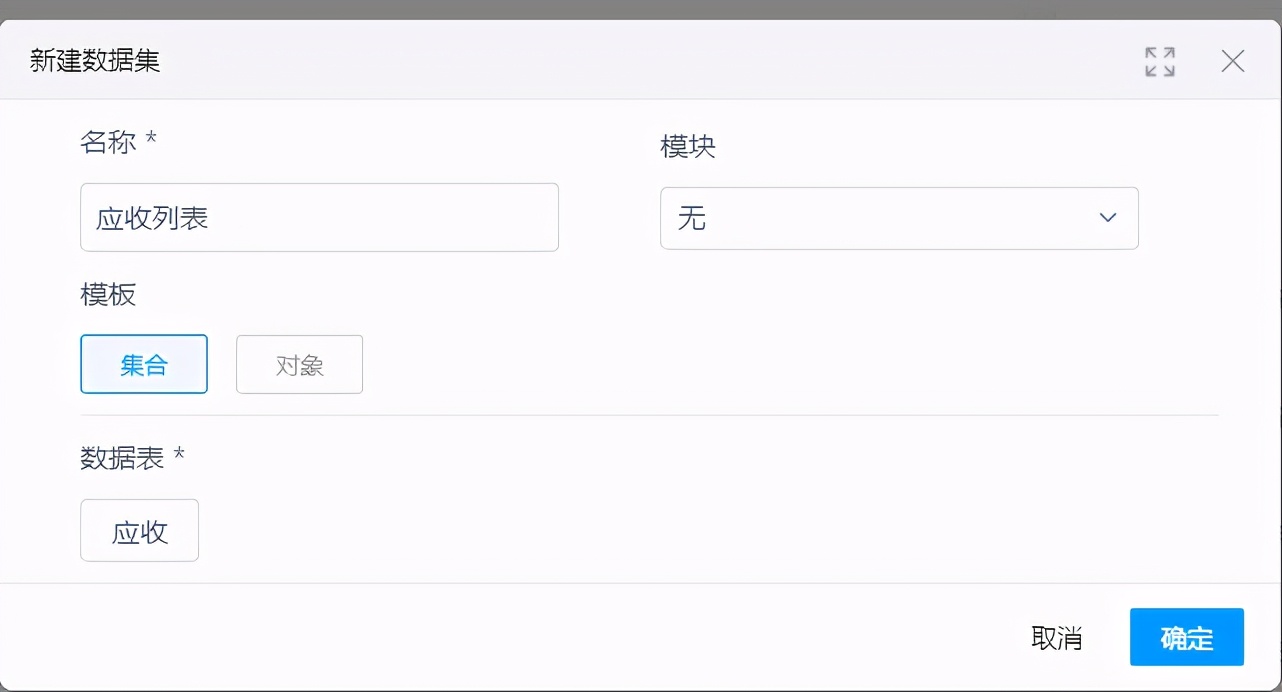This screenshot has height=692, width=1282.
Task: Click the 新建数据集 dialog title
Action: click(94, 60)
